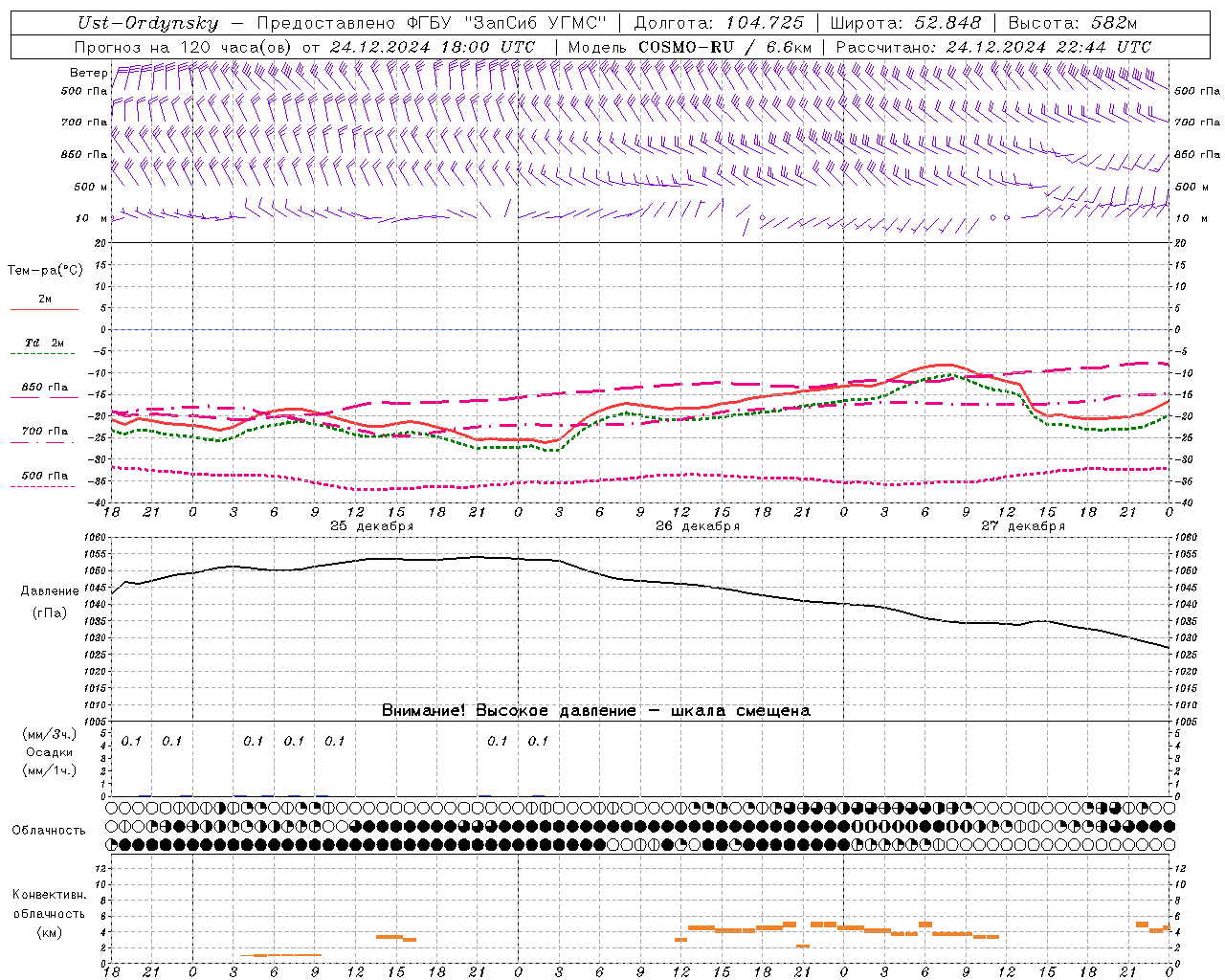
Task: Click the warning Внимание! Высокое давление – шкала смещена
Action: pos(596,710)
